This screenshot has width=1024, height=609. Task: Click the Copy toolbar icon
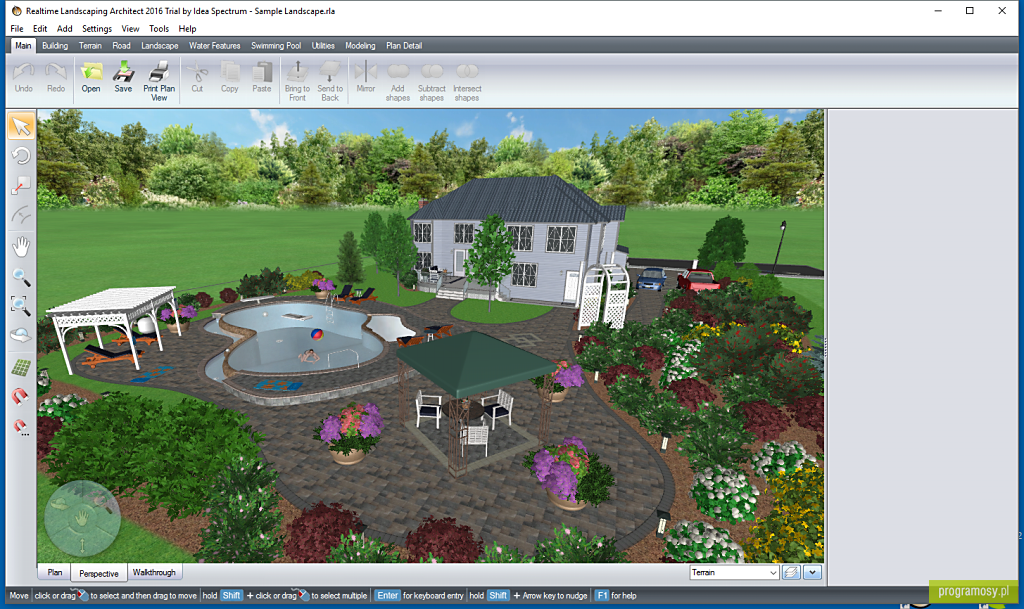[229, 78]
